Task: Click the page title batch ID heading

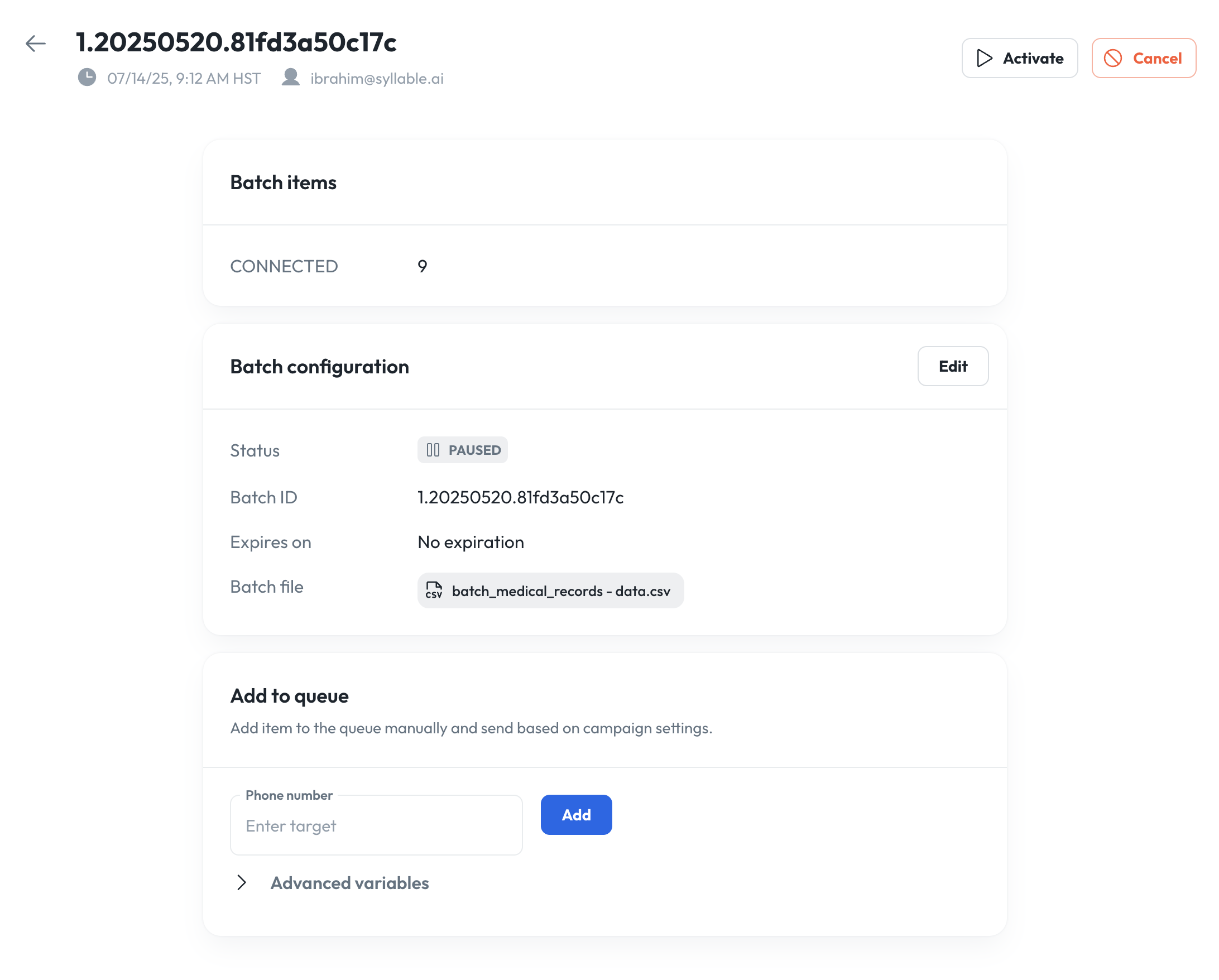Action: pyautogui.click(x=236, y=42)
